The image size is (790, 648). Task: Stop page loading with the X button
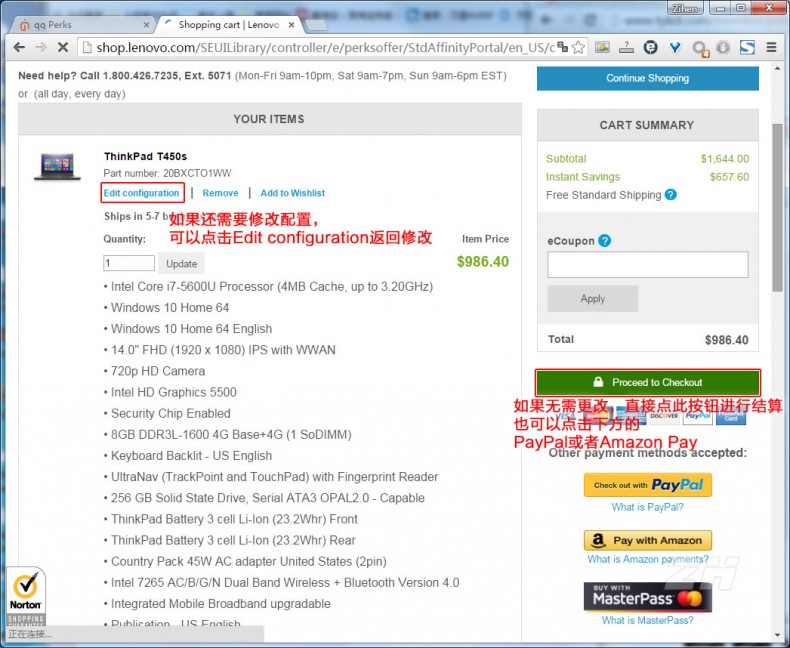(62, 47)
